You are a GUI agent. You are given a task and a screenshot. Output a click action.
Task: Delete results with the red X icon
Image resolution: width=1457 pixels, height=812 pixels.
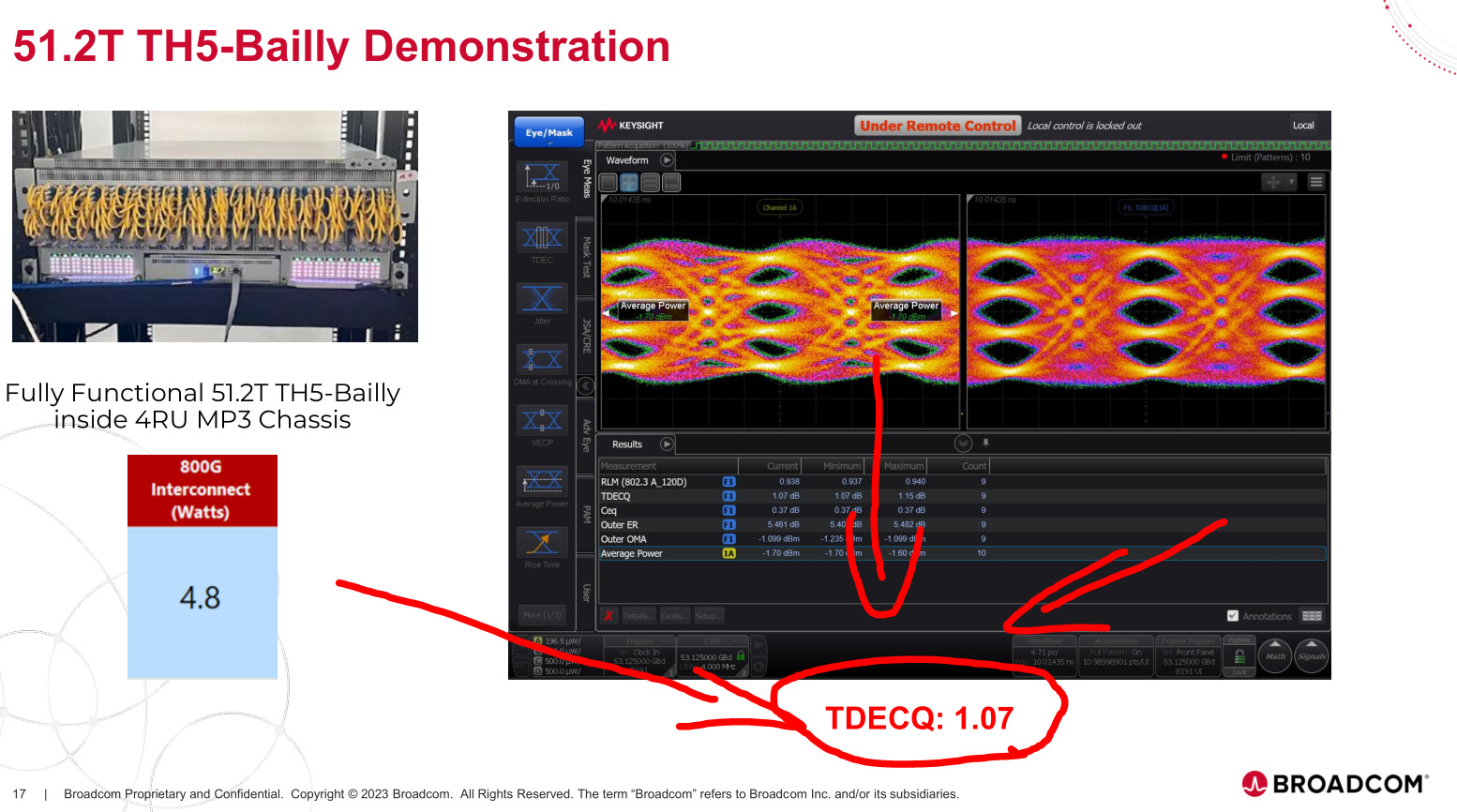tap(609, 616)
